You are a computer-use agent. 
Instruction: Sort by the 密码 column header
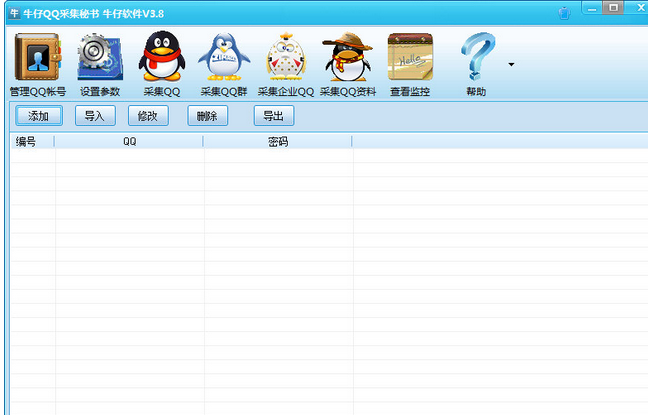278,142
